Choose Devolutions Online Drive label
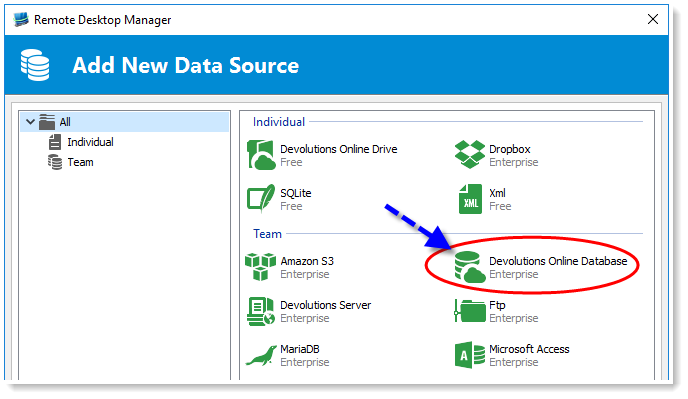This screenshot has height=399, width=688. point(339,149)
